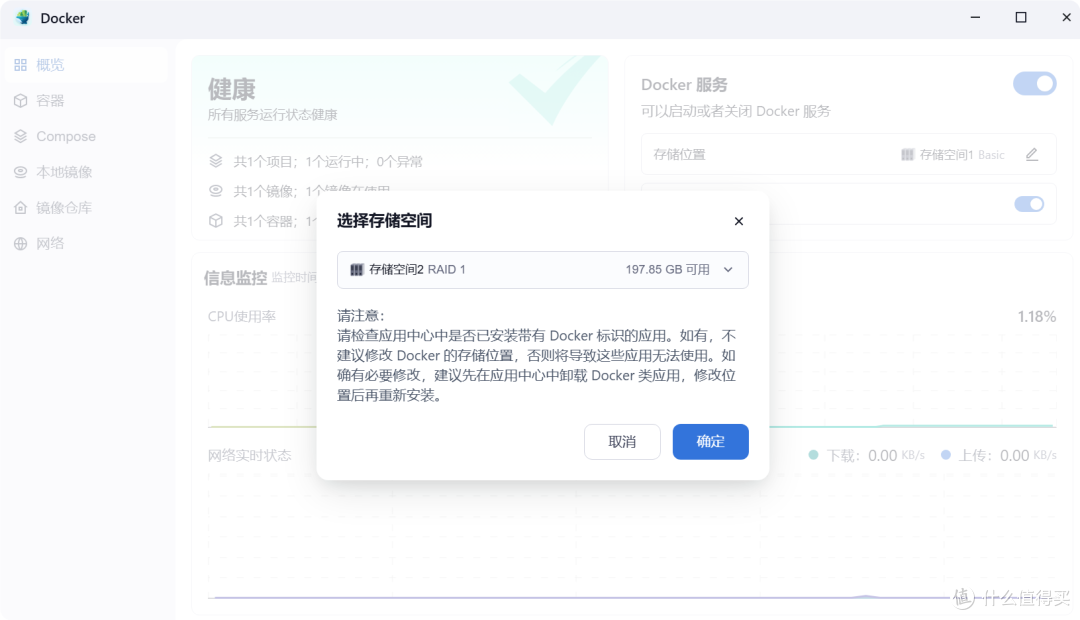Click the storage drive icon beside 存储空间2

[x=358, y=269]
